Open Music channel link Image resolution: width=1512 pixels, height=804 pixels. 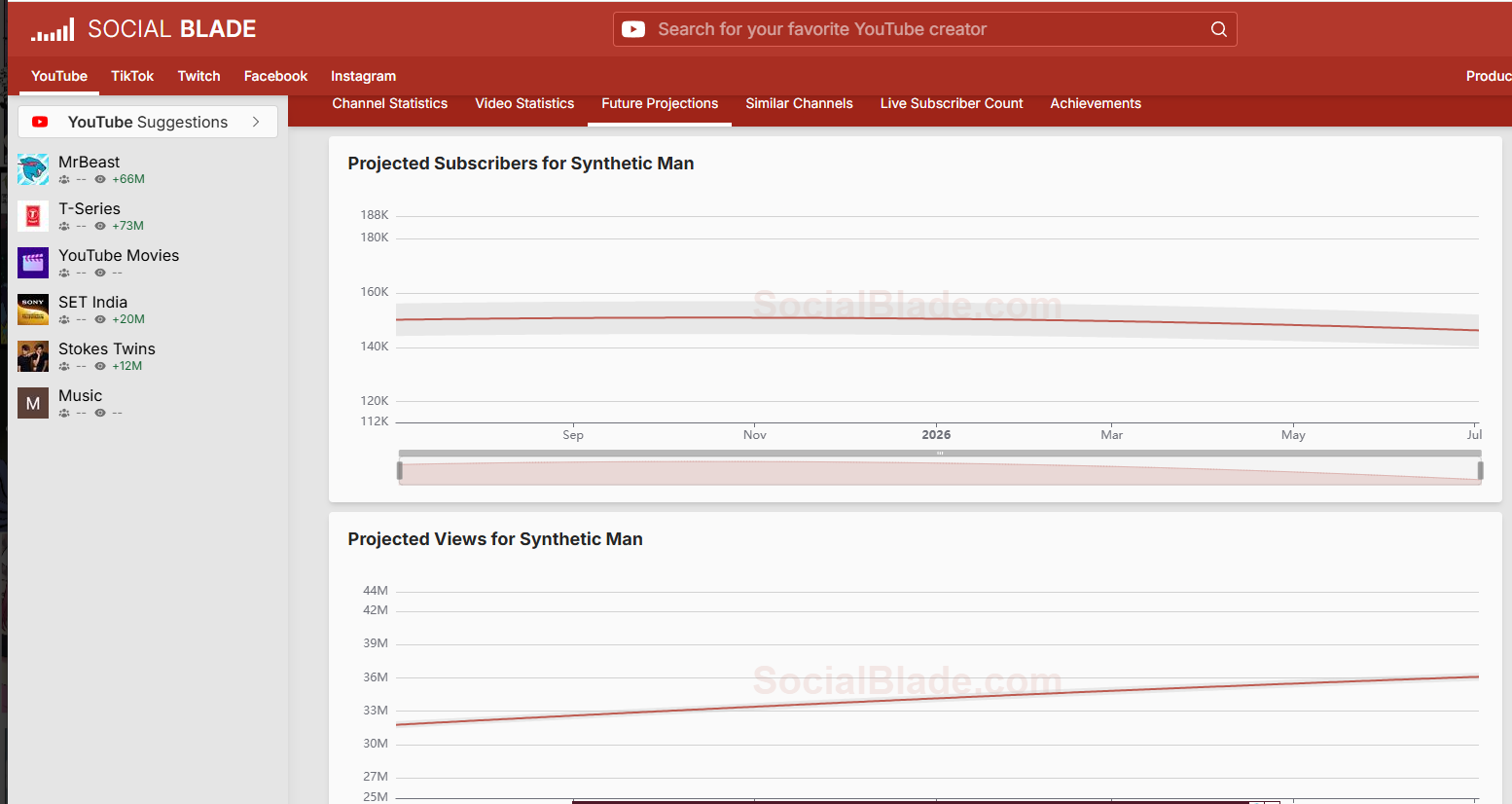tap(80, 395)
